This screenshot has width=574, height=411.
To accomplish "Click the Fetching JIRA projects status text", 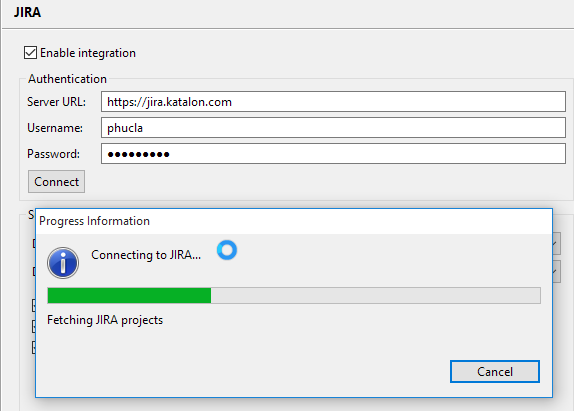I will [x=105, y=320].
